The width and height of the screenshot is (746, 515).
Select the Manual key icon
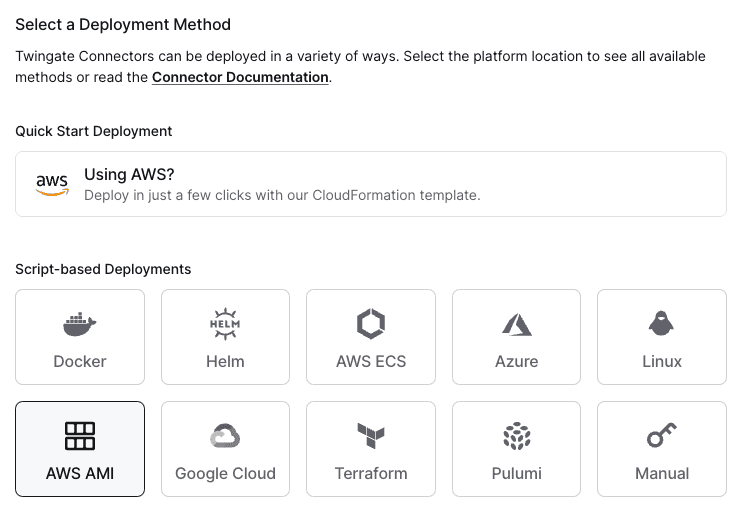tap(661, 436)
